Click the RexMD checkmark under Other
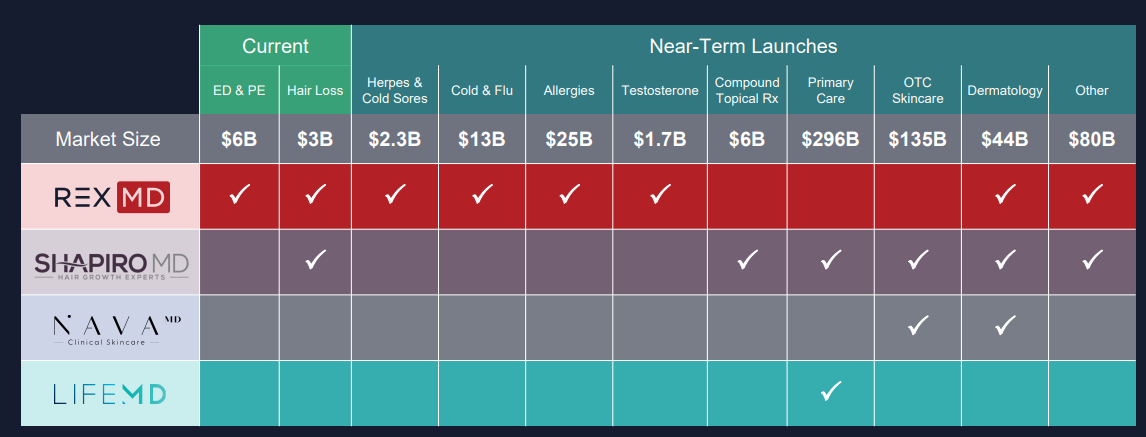 click(1091, 195)
